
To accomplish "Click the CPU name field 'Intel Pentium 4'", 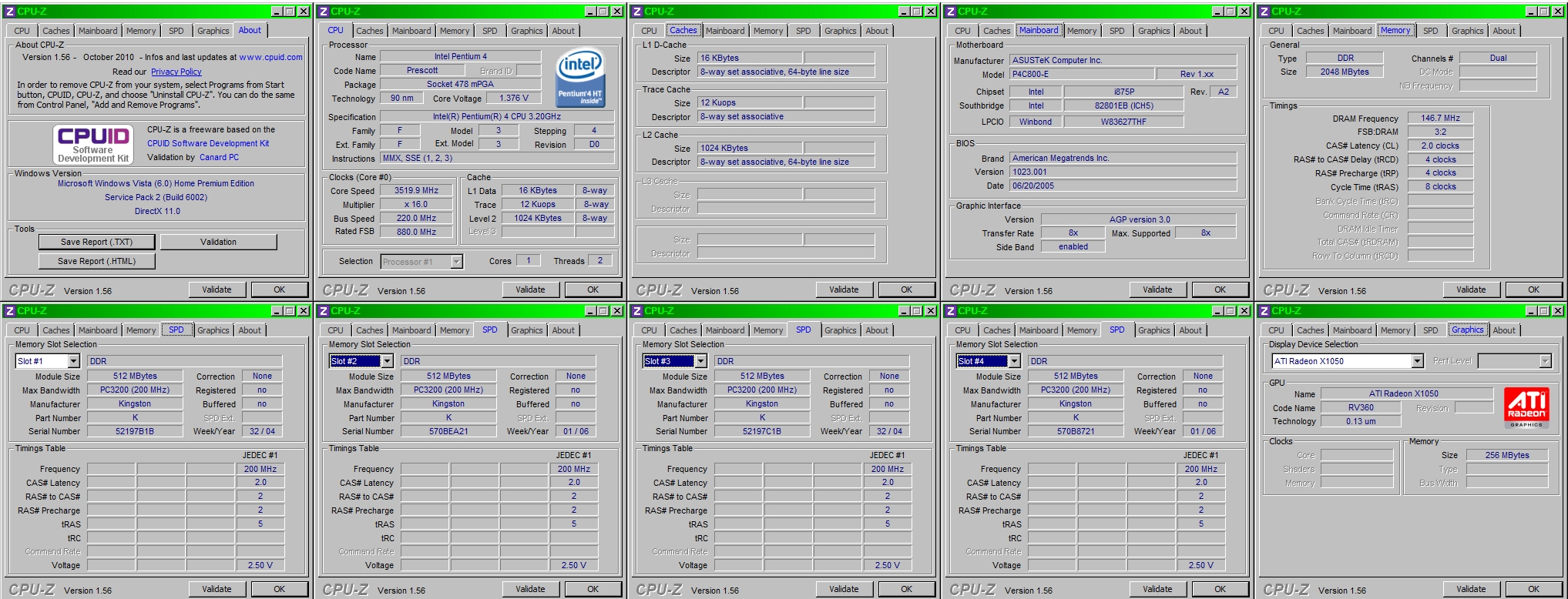I will [461, 56].
